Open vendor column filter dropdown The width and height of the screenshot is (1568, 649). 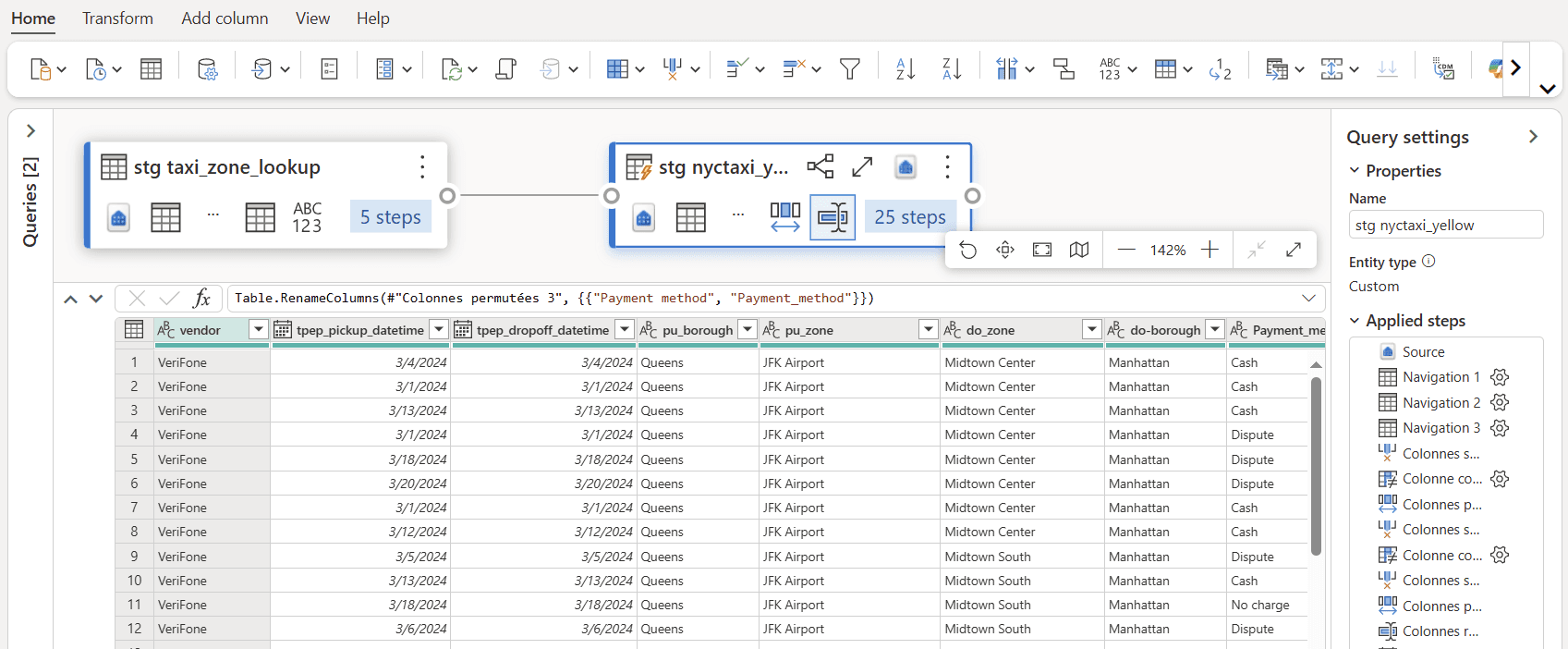point(258,330)
